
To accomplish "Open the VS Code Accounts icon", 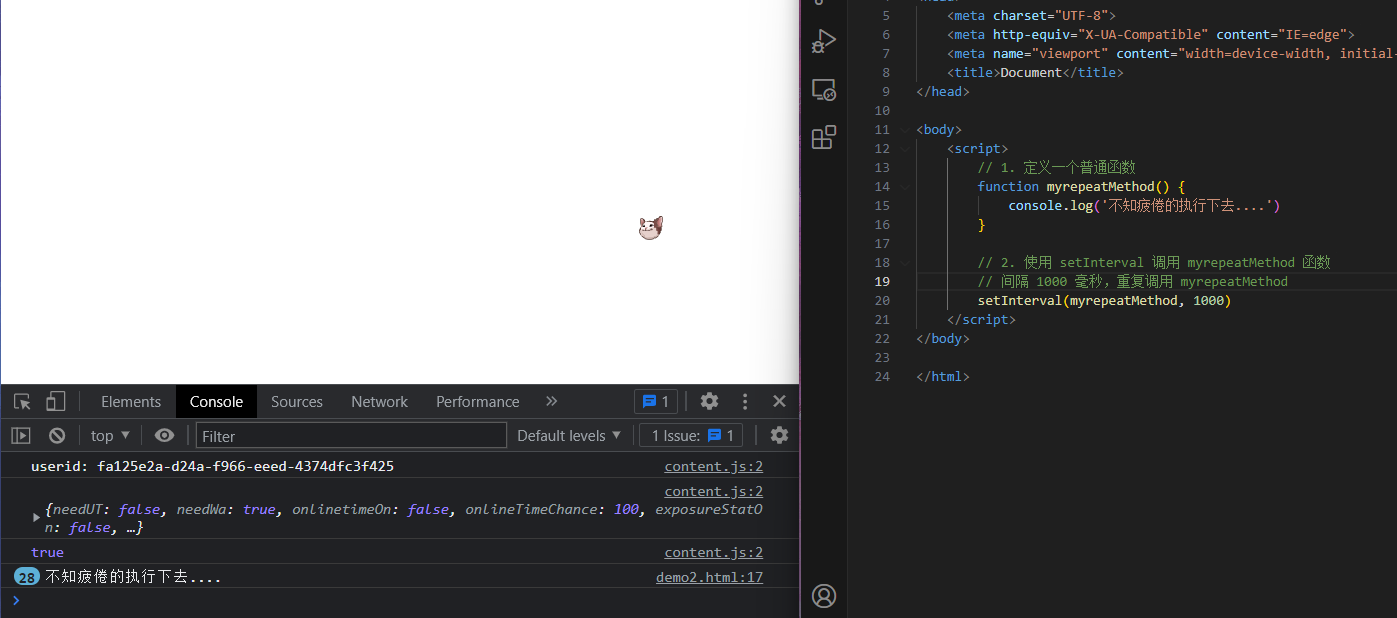I will (x=823, y=596).
